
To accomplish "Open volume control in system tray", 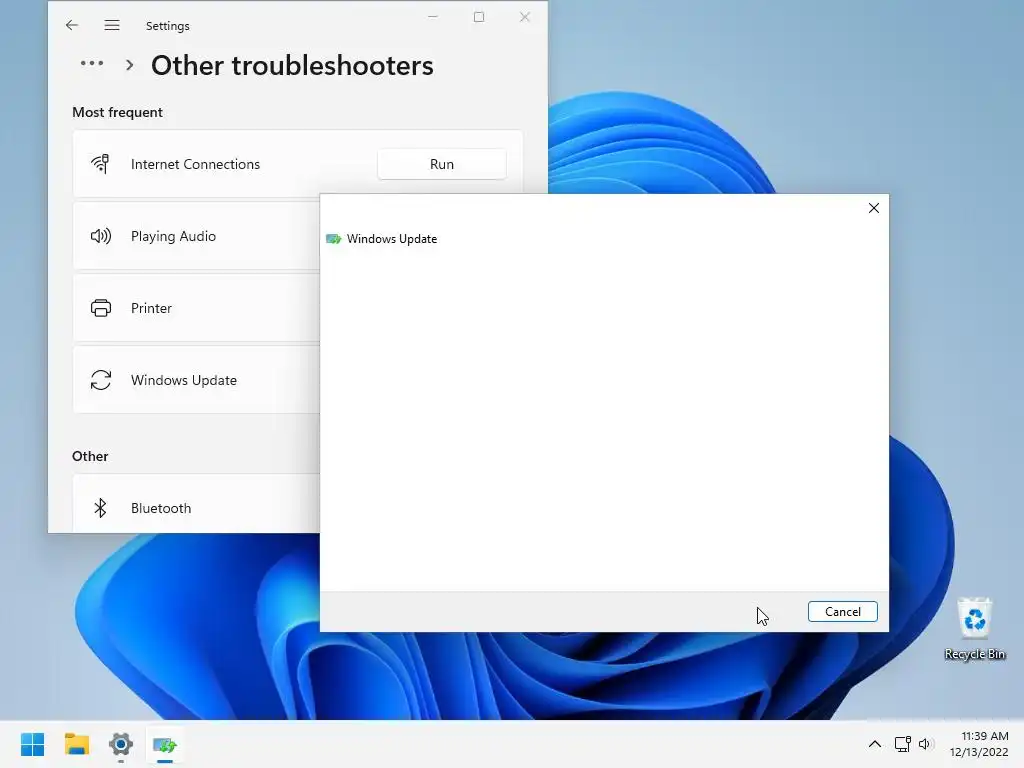I will [x=925, y=744].
